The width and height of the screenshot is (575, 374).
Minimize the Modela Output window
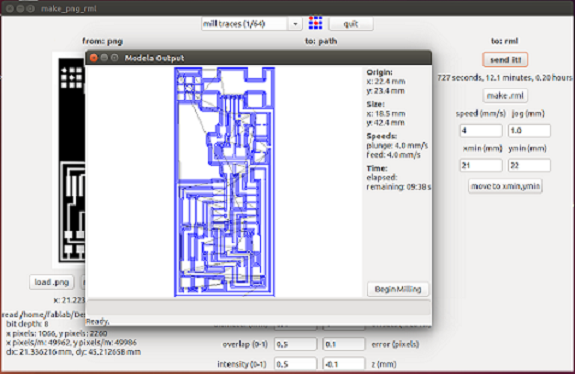pyautogui.click(x=104, y=58)
